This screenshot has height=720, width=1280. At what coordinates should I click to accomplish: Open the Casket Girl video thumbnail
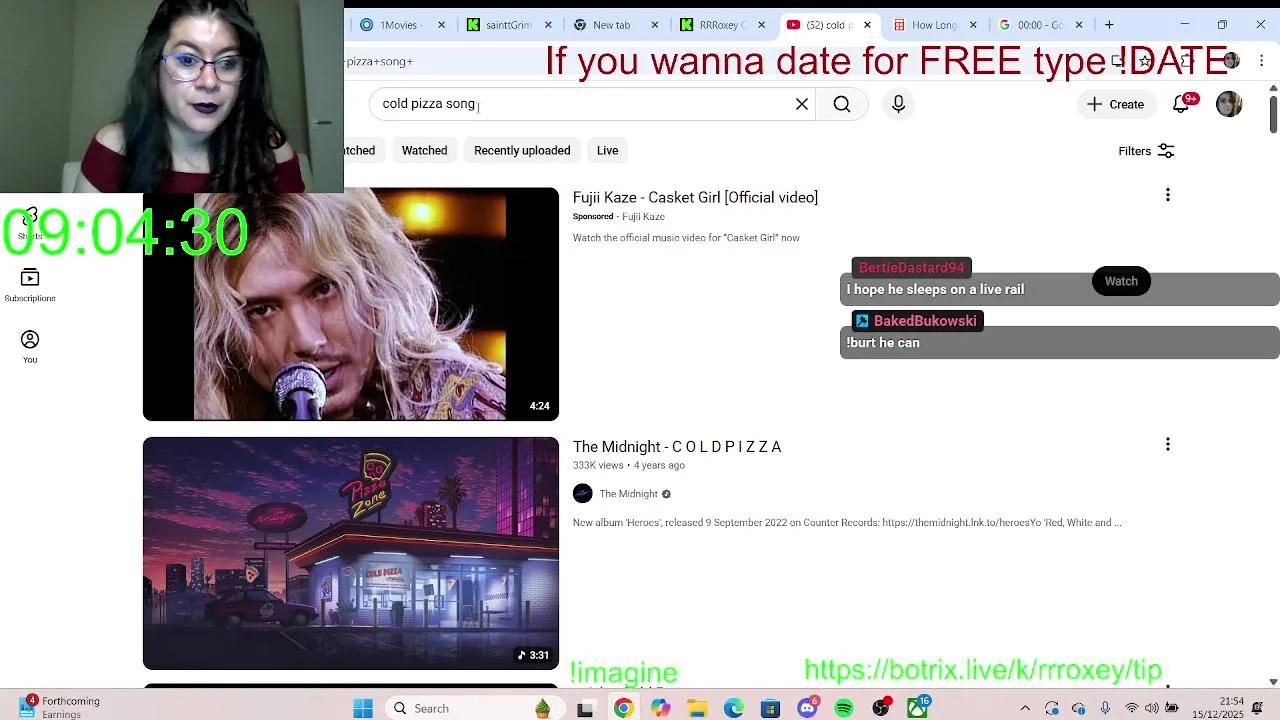[351, 304]
